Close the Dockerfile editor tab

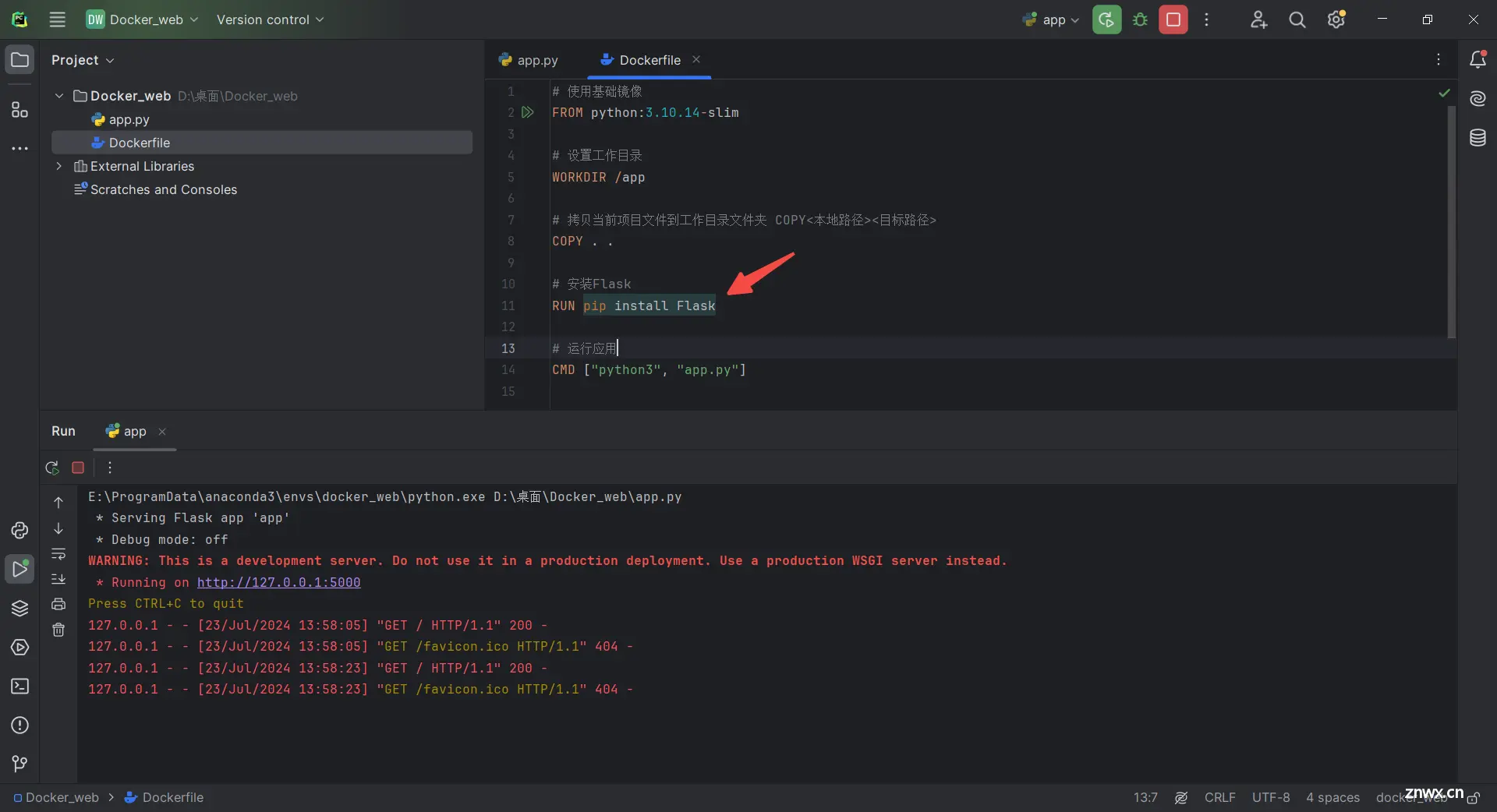[696, 59]
